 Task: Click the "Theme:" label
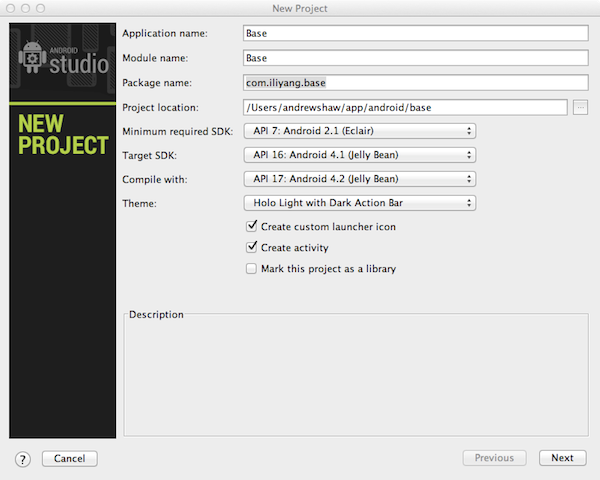(139, 203)
